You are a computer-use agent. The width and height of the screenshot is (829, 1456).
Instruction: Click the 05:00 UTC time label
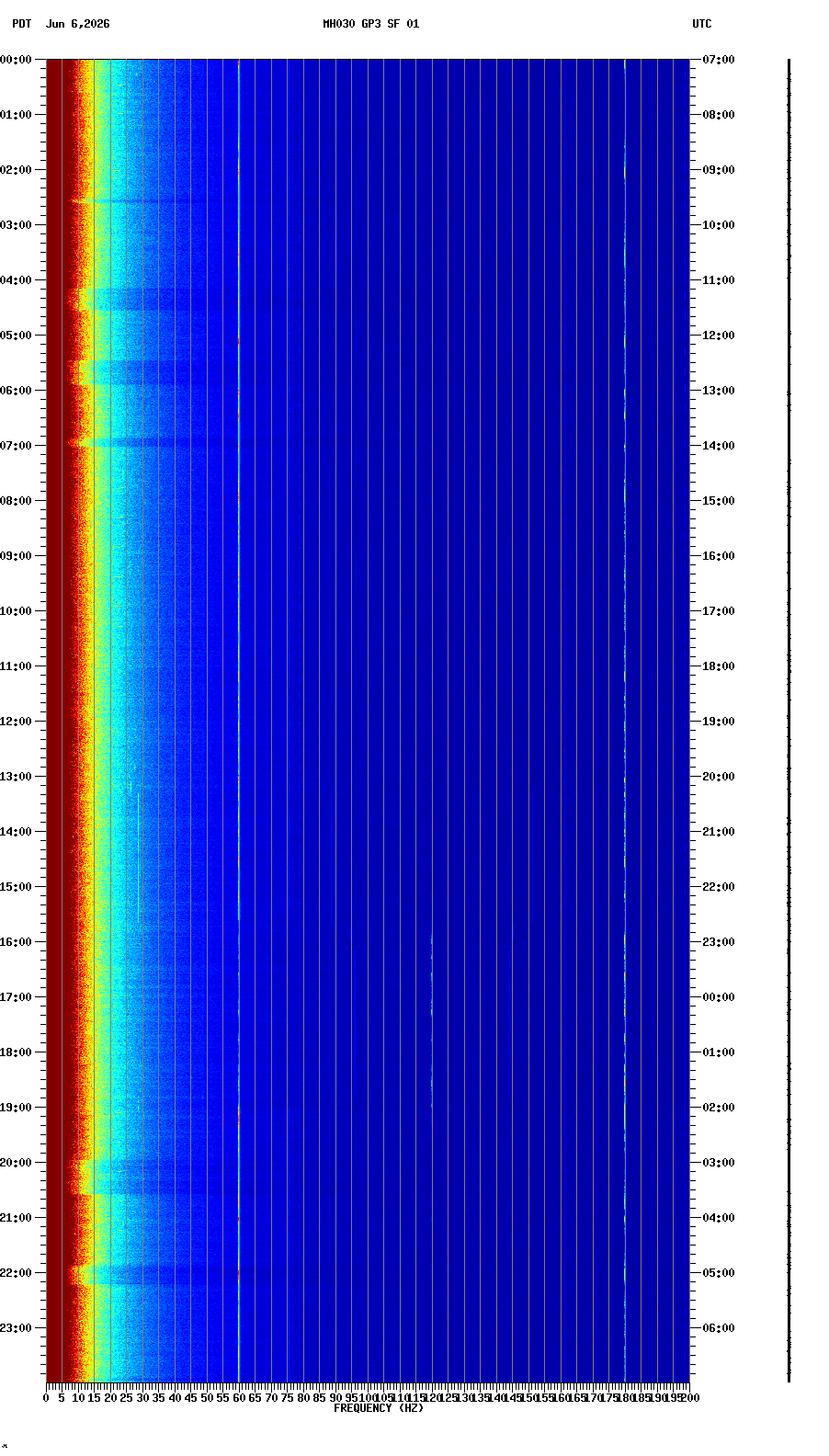719,1273
